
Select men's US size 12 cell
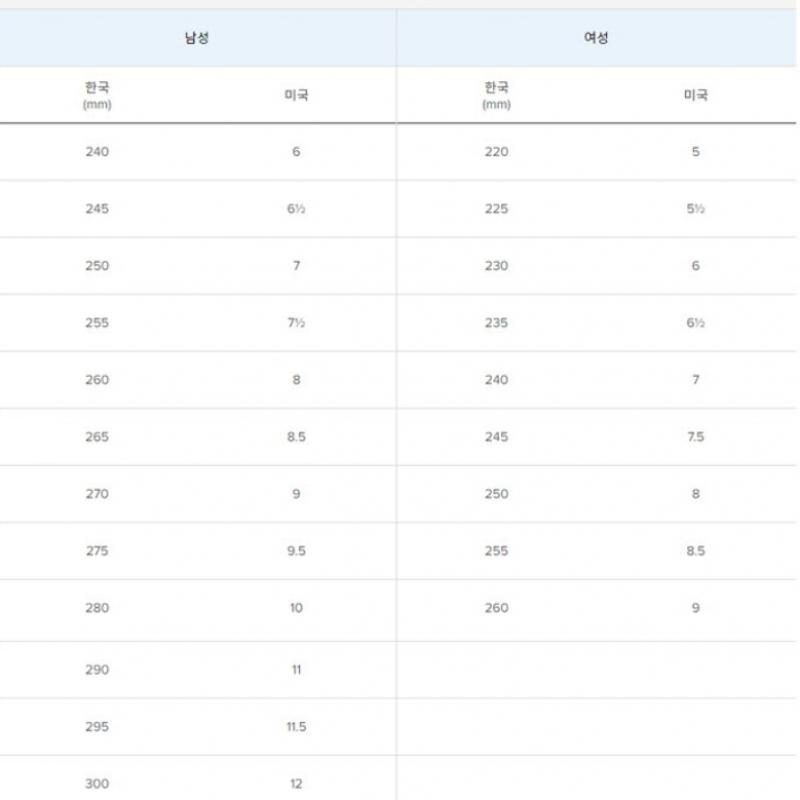pos(296,784)
